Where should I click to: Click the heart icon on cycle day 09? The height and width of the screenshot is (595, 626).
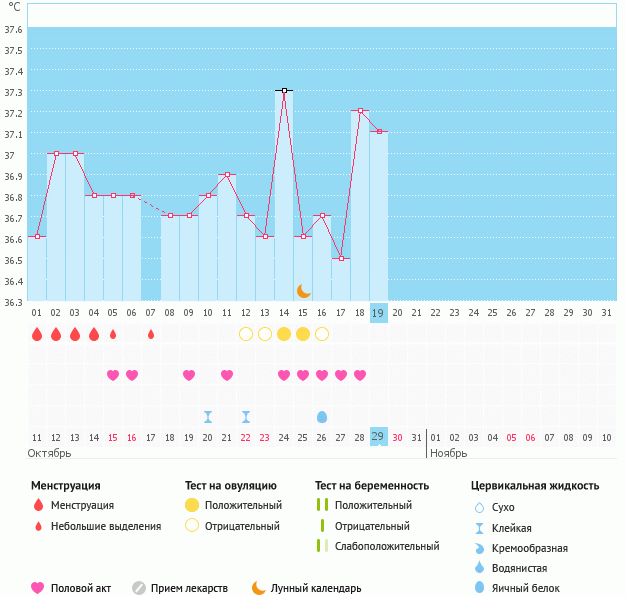[189, 375]
